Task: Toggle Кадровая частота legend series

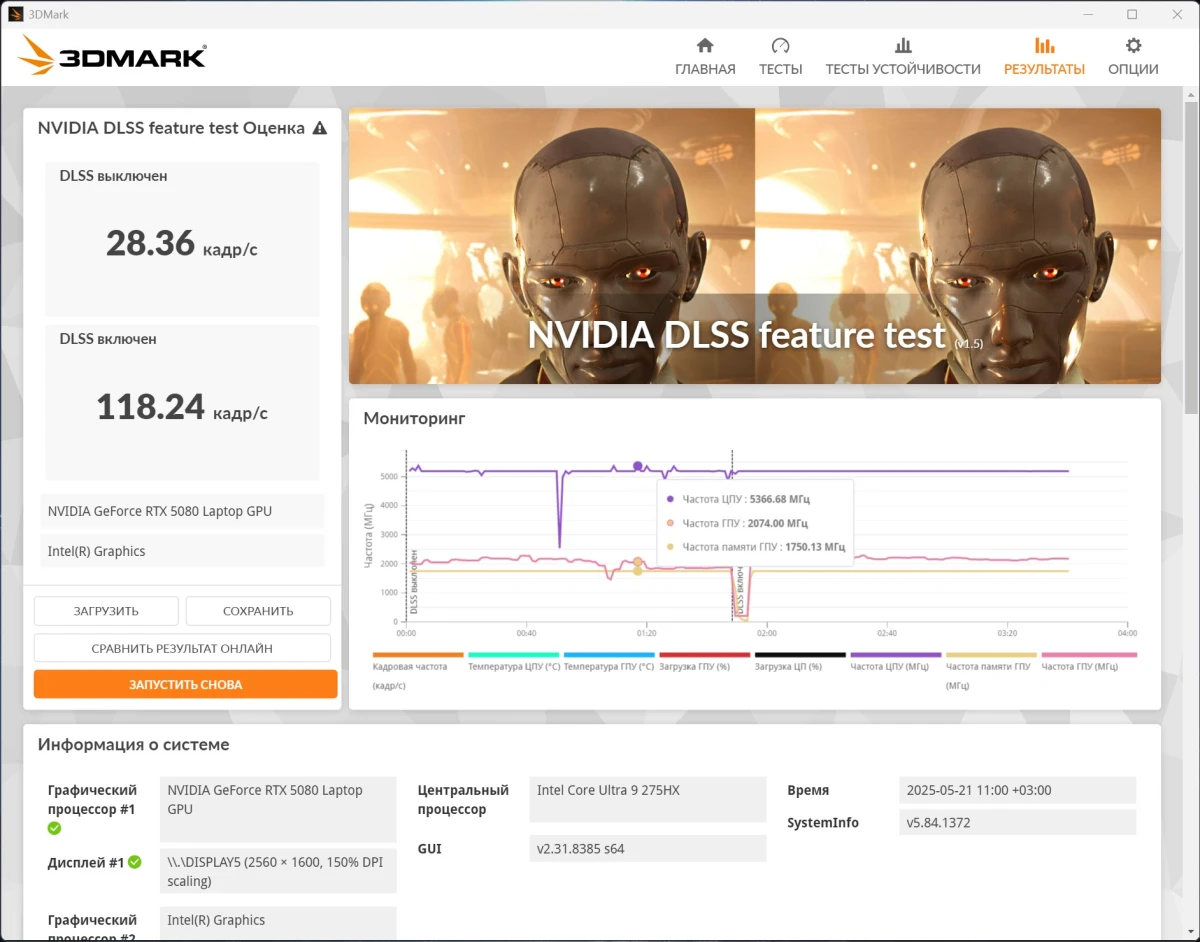Action: (x=418, y=669)
